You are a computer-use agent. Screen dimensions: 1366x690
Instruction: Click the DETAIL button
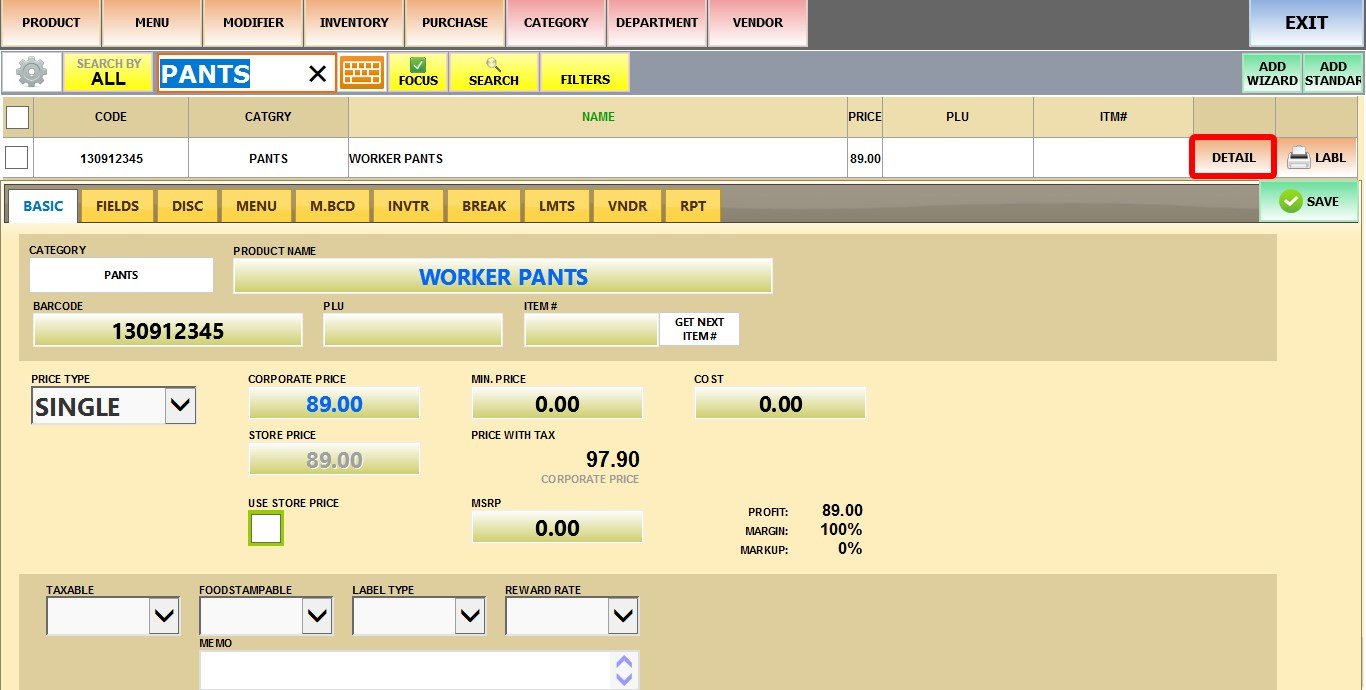pyautogui.click(x=1233, y=158)
